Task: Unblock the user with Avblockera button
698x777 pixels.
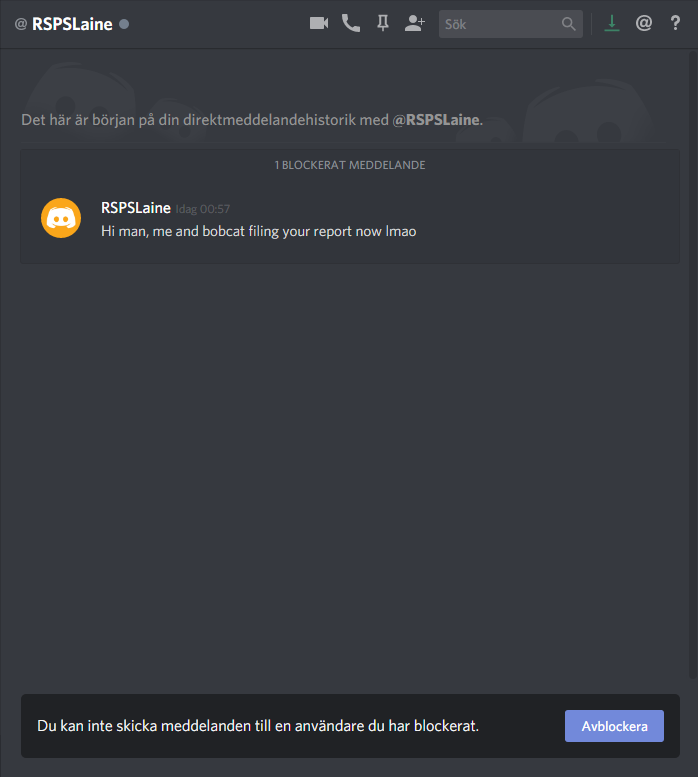Action: pyautogui.click(x=614, y=726)
